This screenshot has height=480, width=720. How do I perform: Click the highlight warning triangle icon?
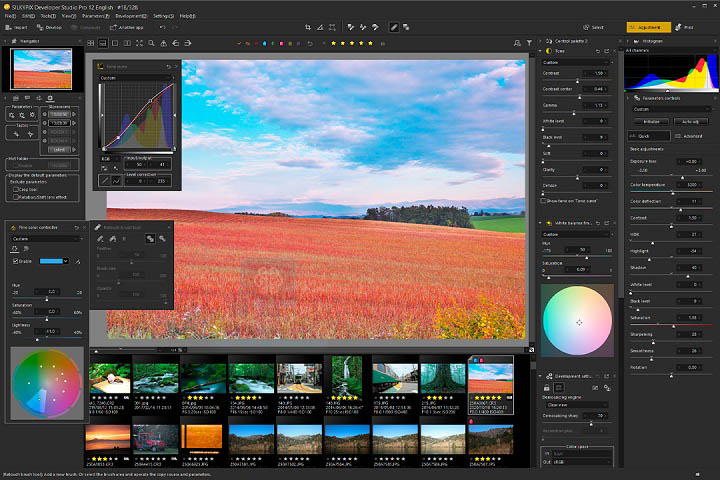coord(163,43)
